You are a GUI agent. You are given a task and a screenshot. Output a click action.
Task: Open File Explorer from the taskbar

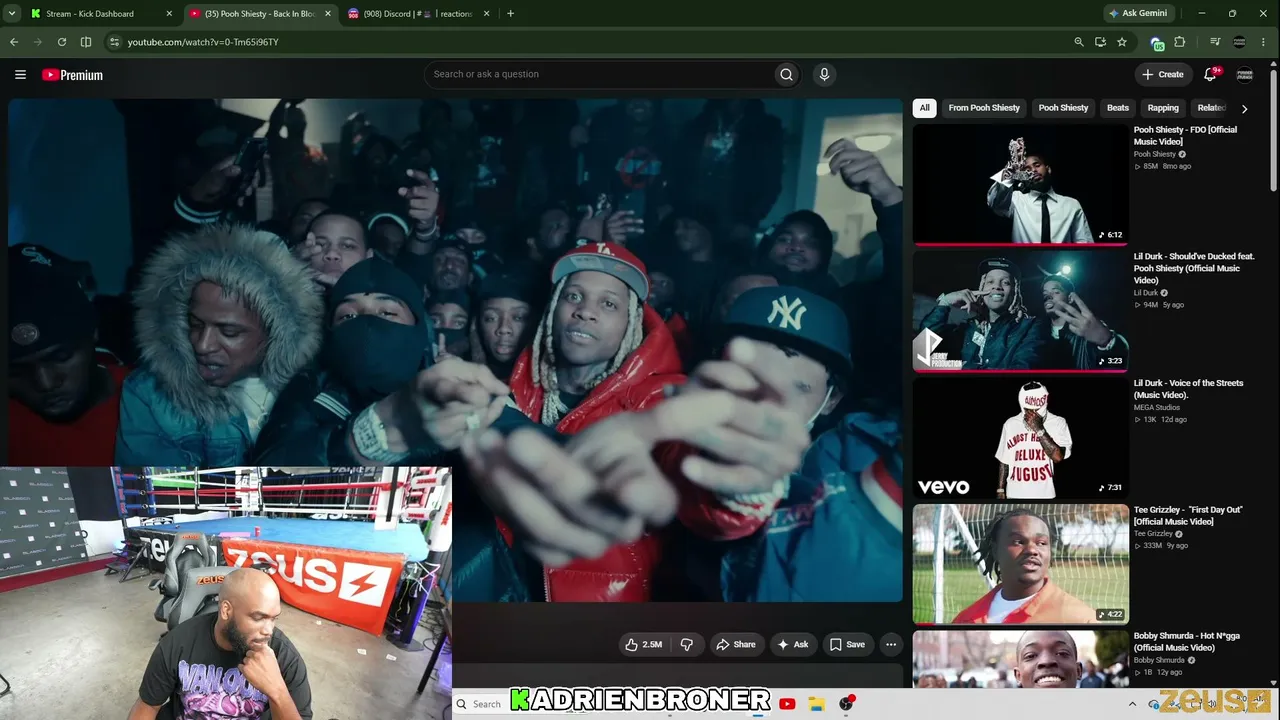tap(816, 704)
